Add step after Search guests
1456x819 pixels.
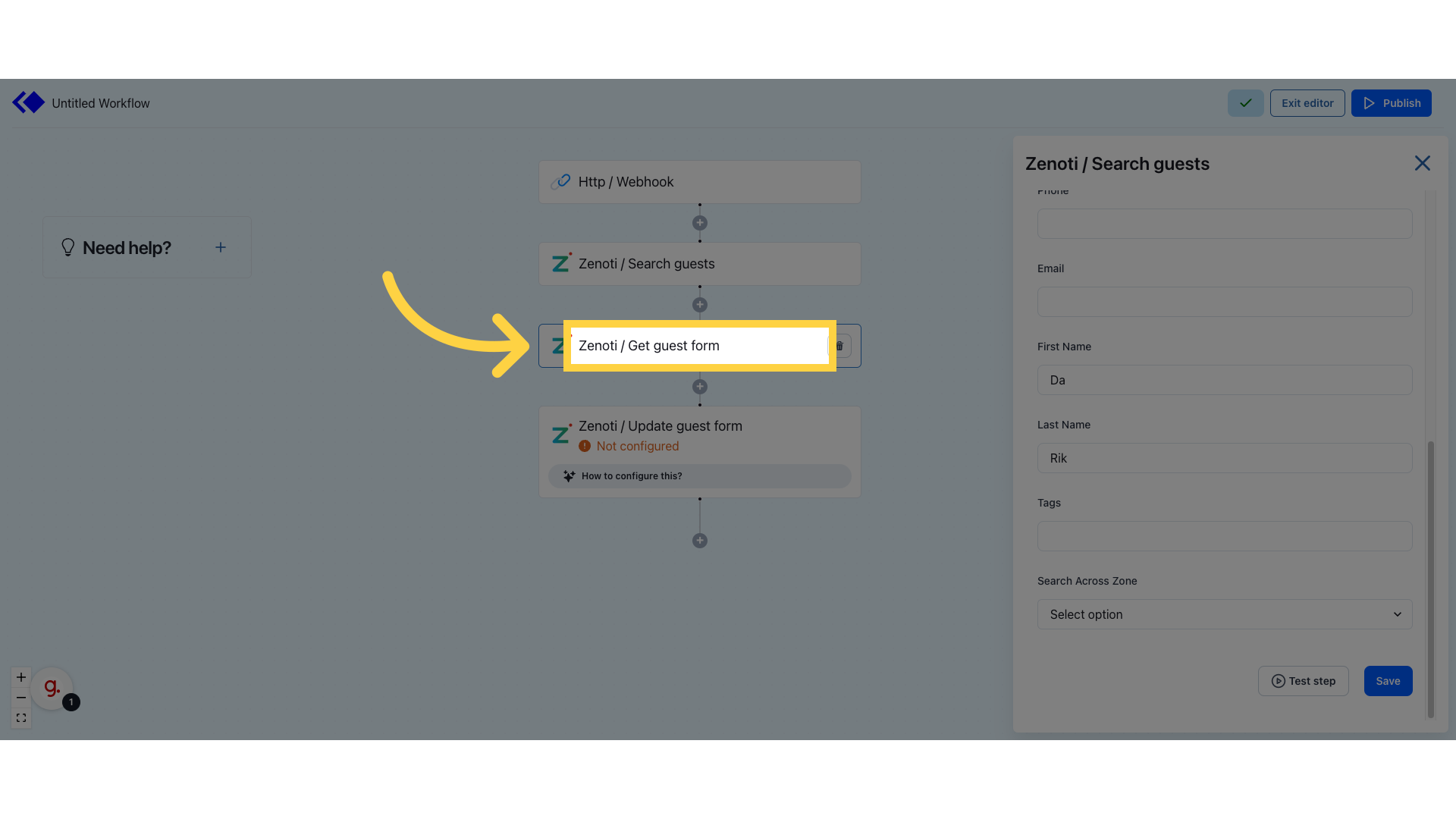pyautogui.click(x=700, y=305)
